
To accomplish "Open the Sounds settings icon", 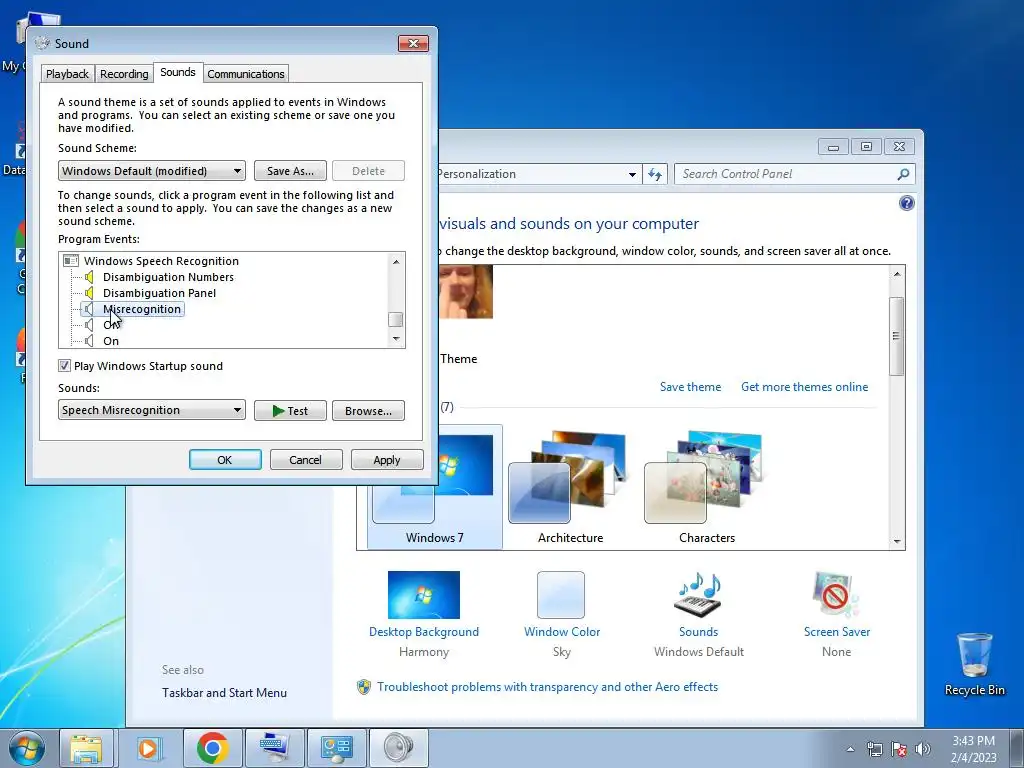I will click(698, 595).
